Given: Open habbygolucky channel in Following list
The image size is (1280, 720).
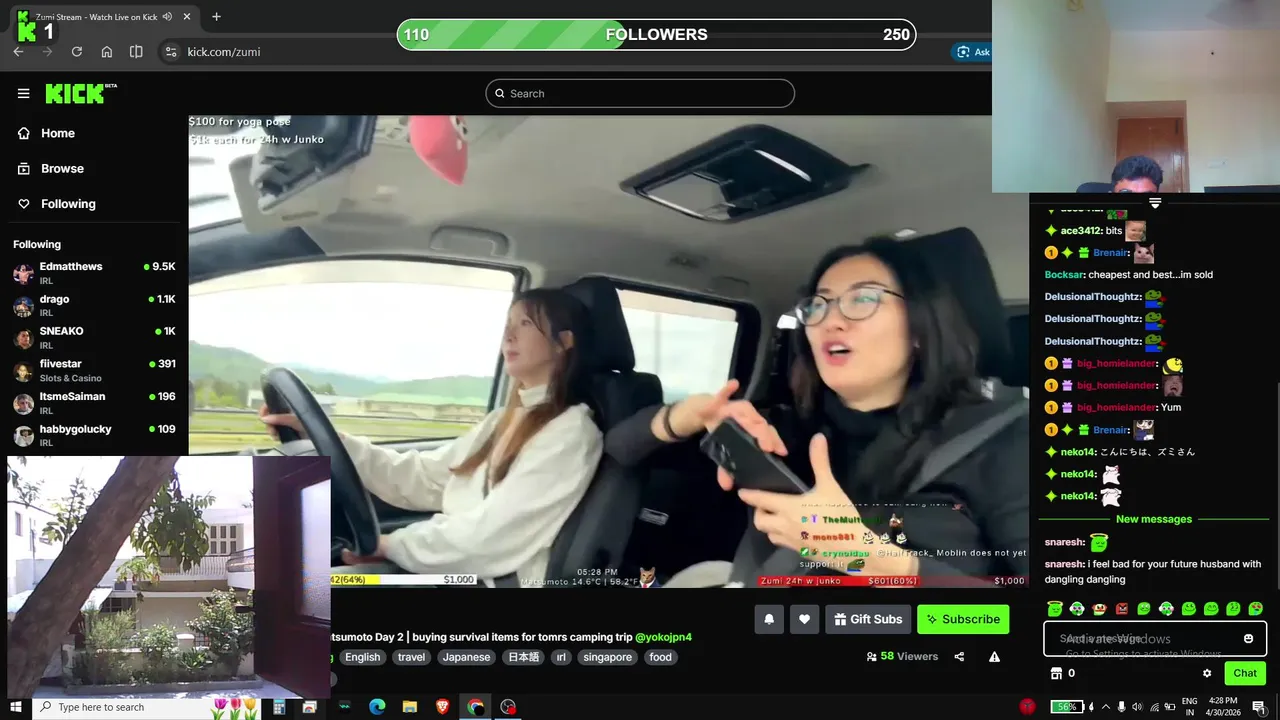Looking at the screenshot, I should coord(94,435).
